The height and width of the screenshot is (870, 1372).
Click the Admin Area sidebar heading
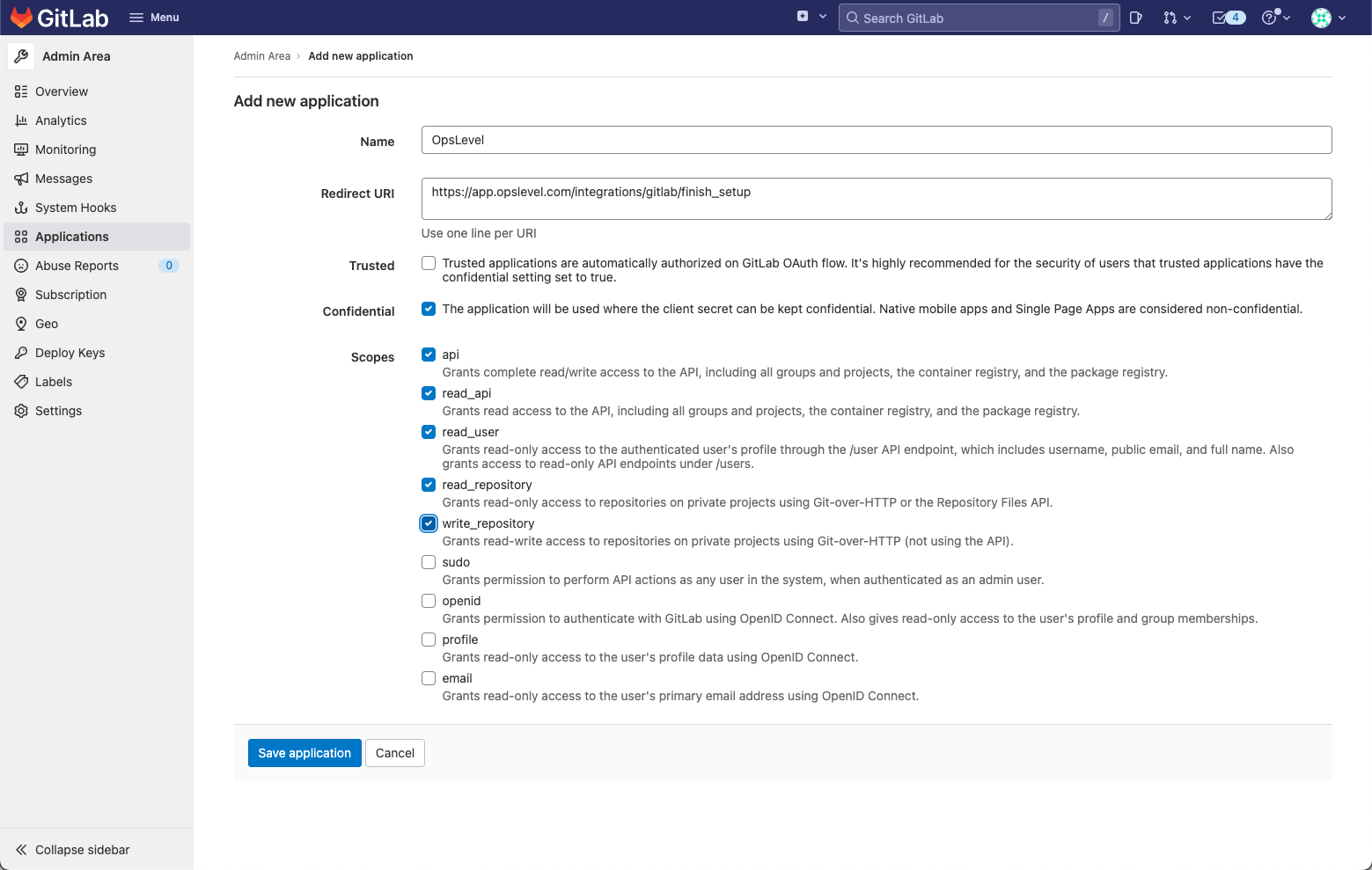tap(77, 56)
